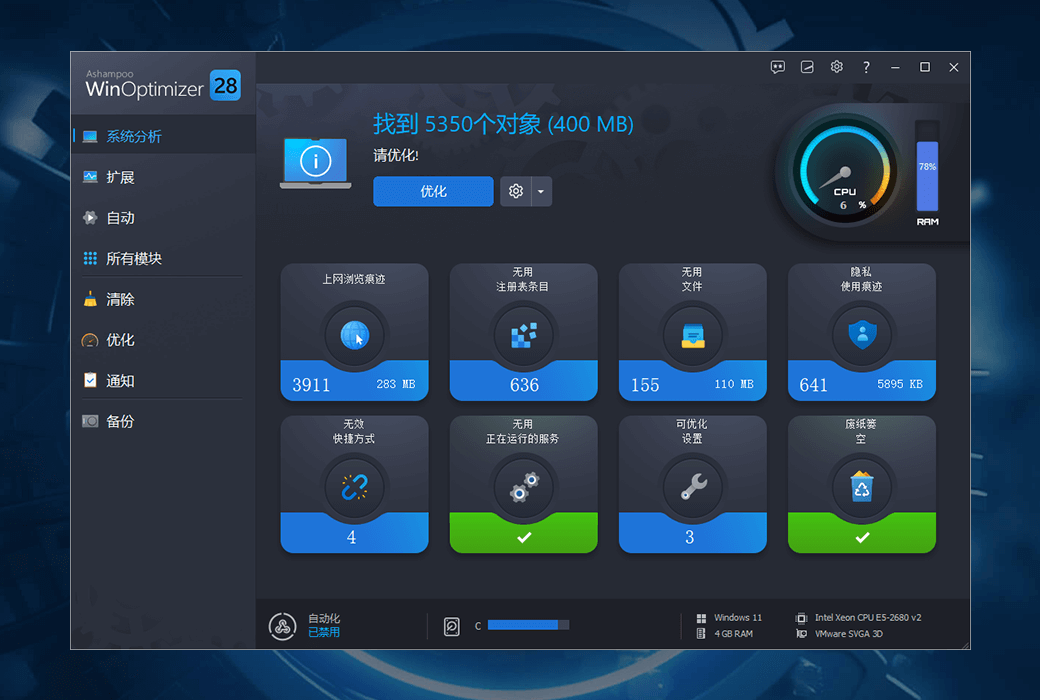Click the CPU chip icon by Intel Xeon
Viewport: 1040px width, 700px height.
tap(801, 618)
